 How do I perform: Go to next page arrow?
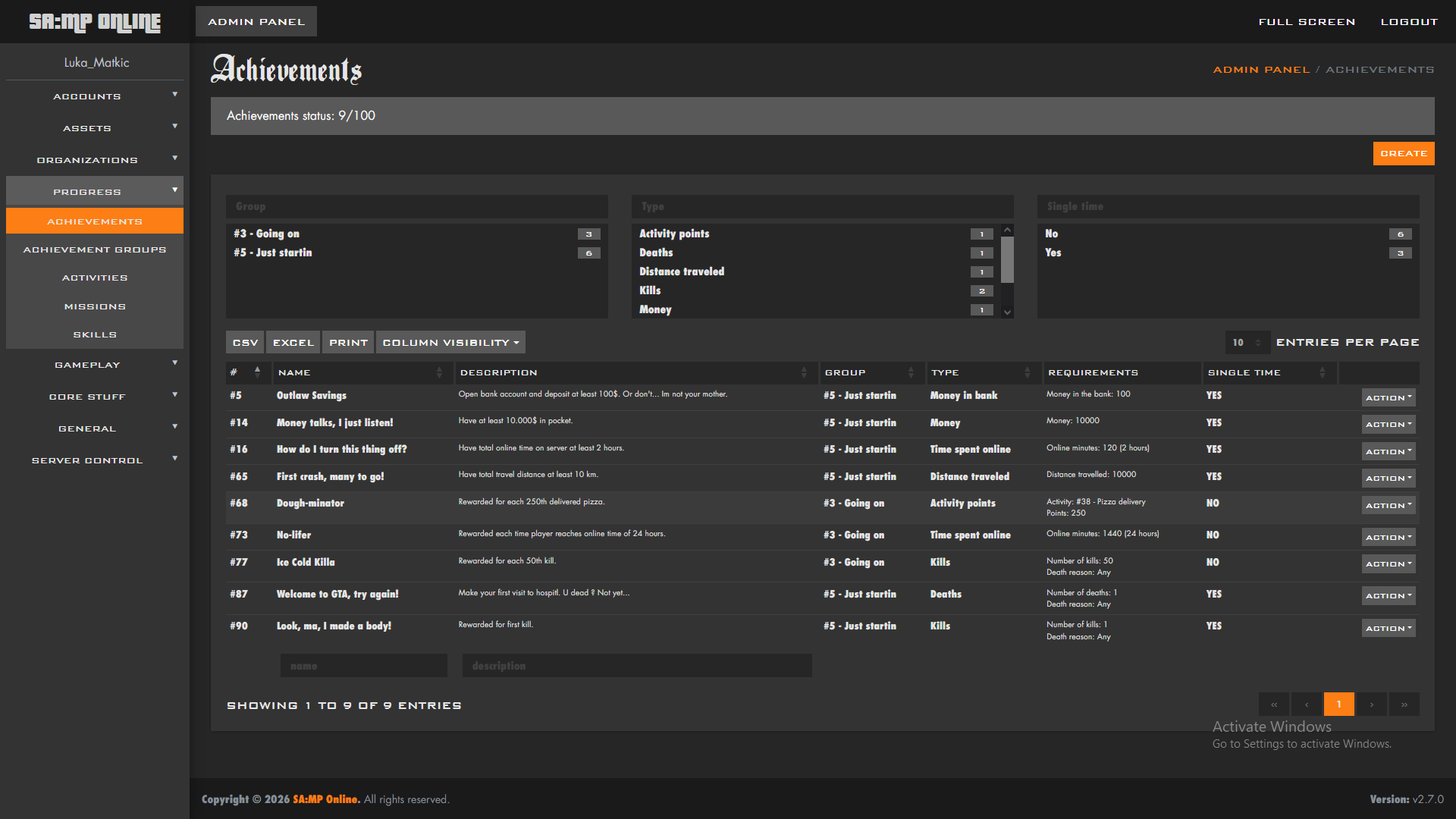click(1371, 704)
